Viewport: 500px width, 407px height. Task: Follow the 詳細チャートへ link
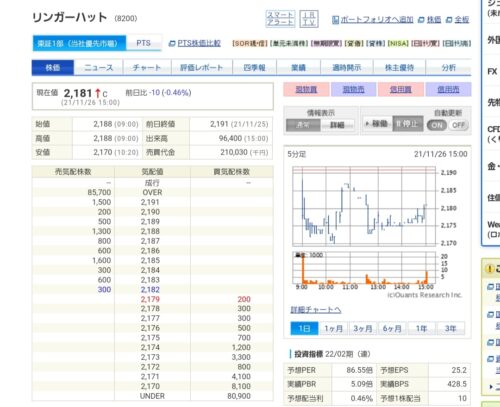coord(316,310)
